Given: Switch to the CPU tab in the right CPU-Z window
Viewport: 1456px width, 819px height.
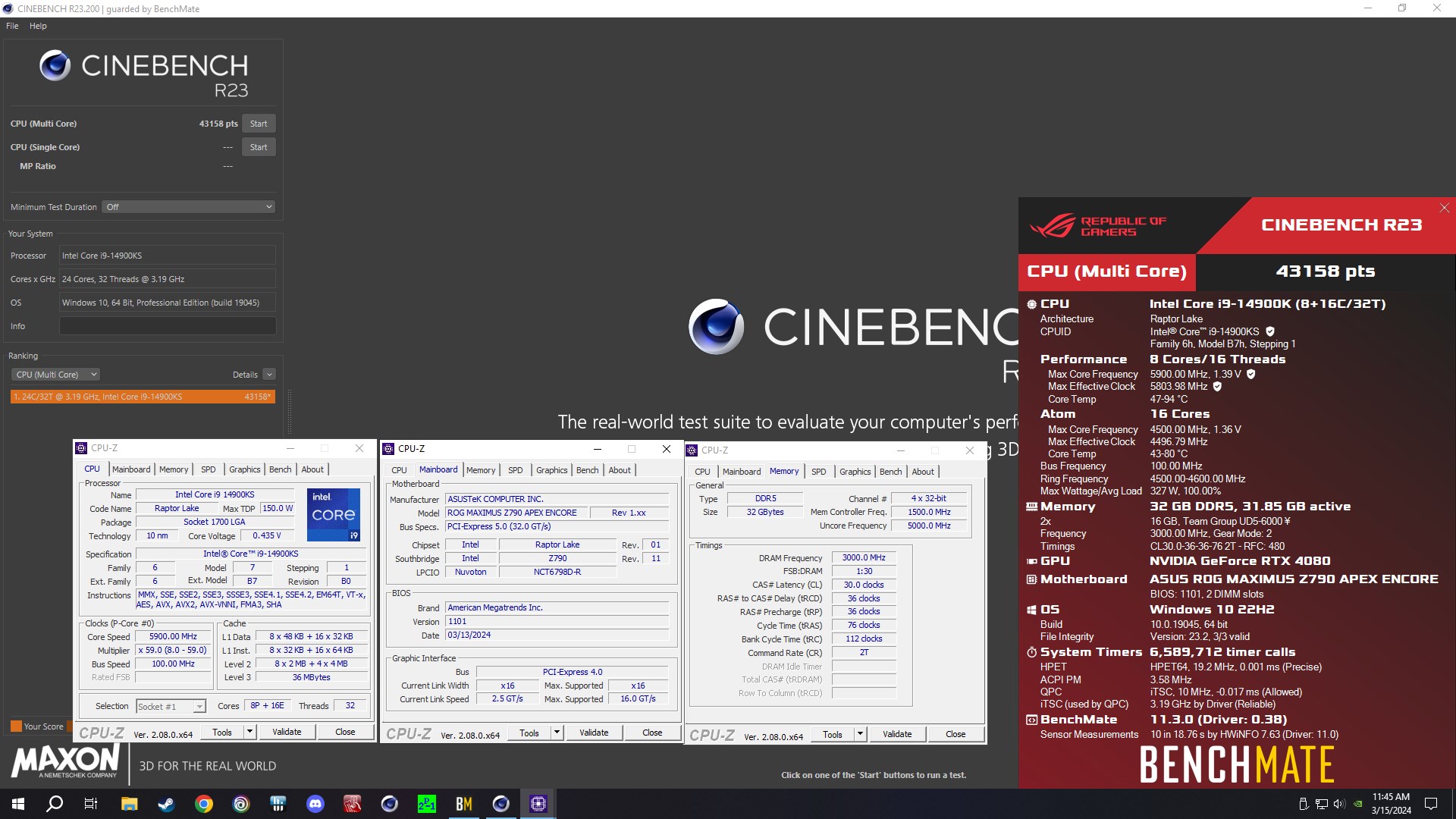Looking at the screenshot, I should (x=702, y=472).
